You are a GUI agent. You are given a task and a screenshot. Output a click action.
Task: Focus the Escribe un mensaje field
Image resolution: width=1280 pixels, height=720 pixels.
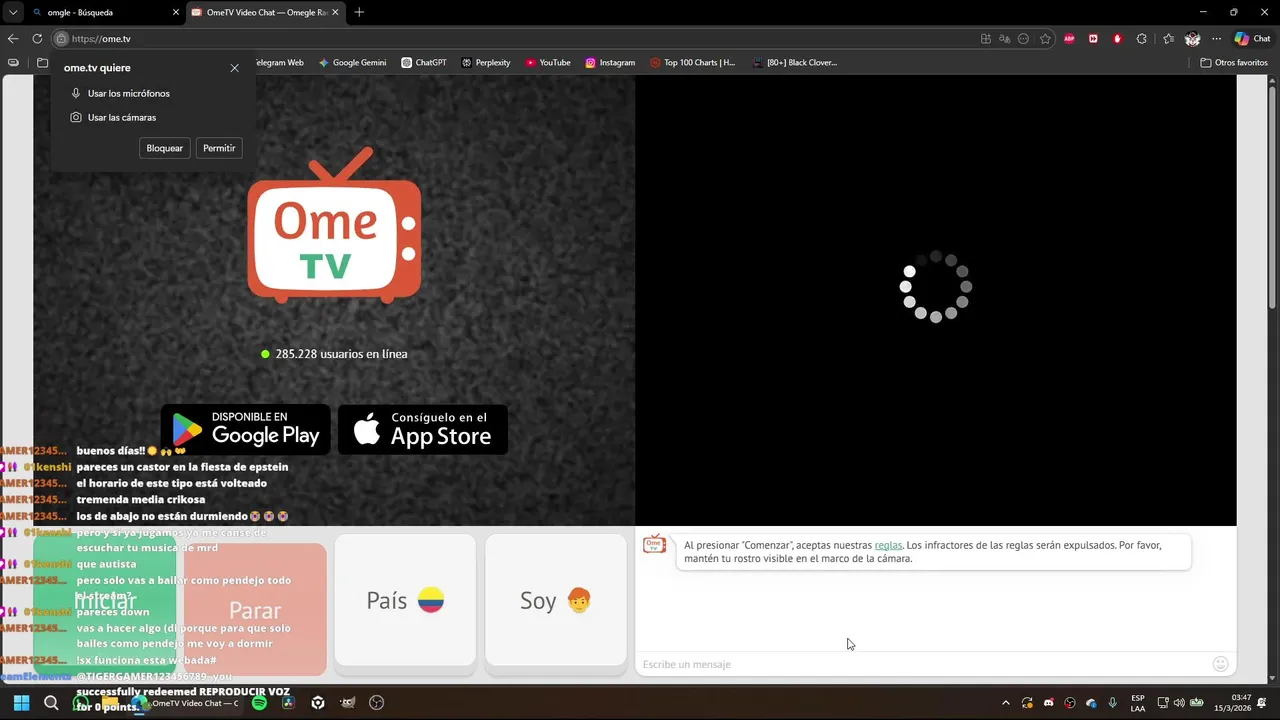click(920, 664)
